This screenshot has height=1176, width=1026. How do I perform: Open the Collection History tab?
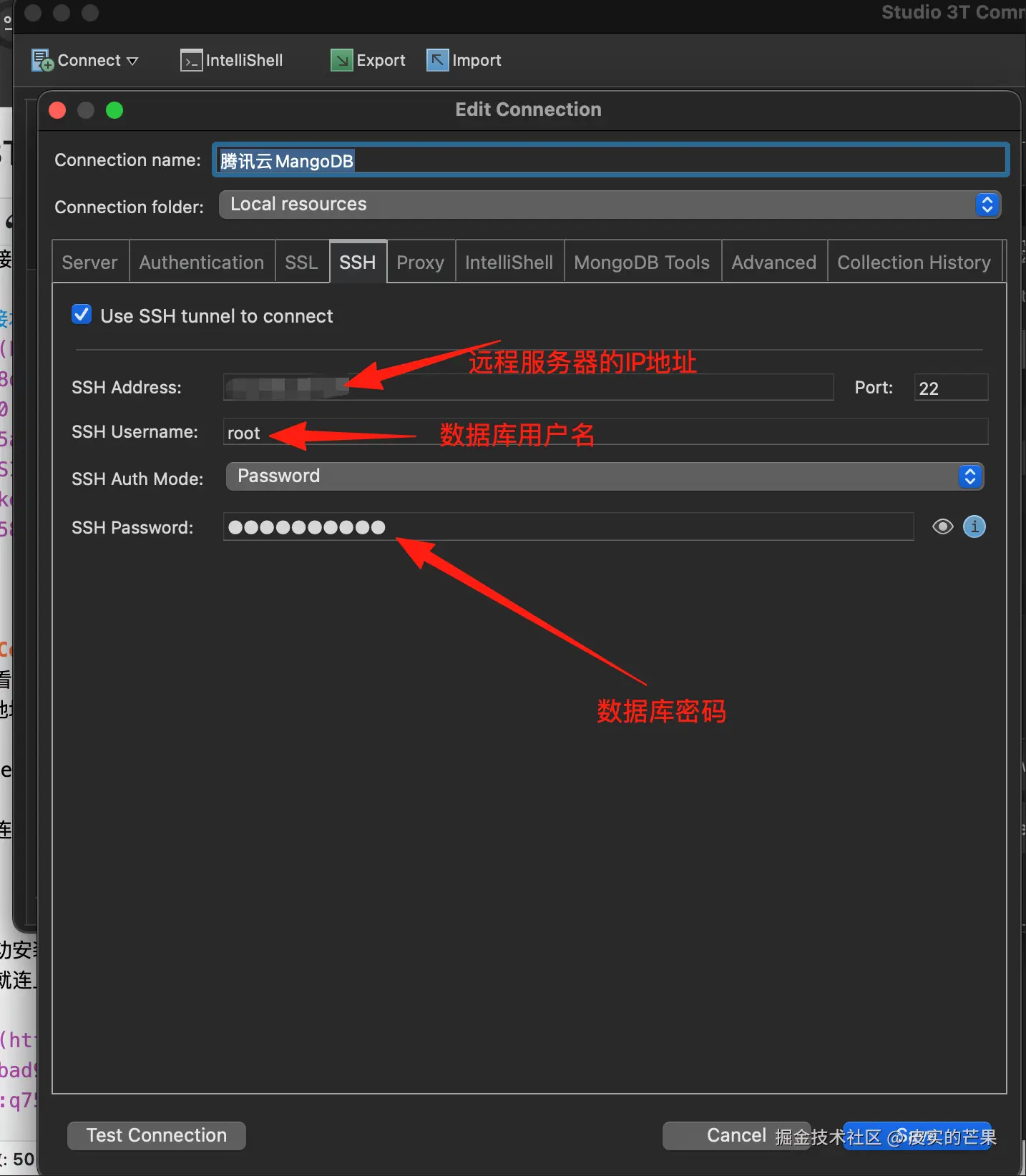914,263
